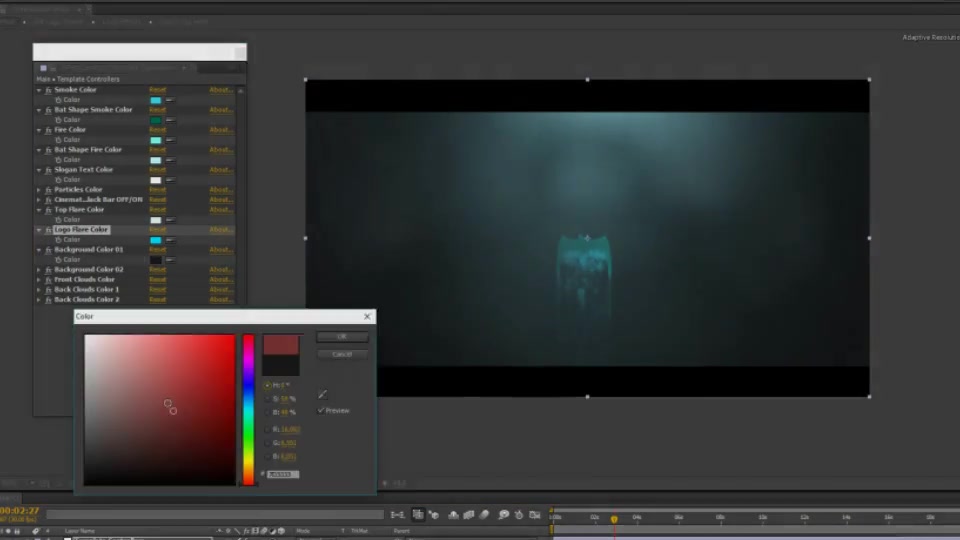Toggle the motion blur icon in timeline
Viewport: 960px width, 540px height.
[x=484, y=515]
